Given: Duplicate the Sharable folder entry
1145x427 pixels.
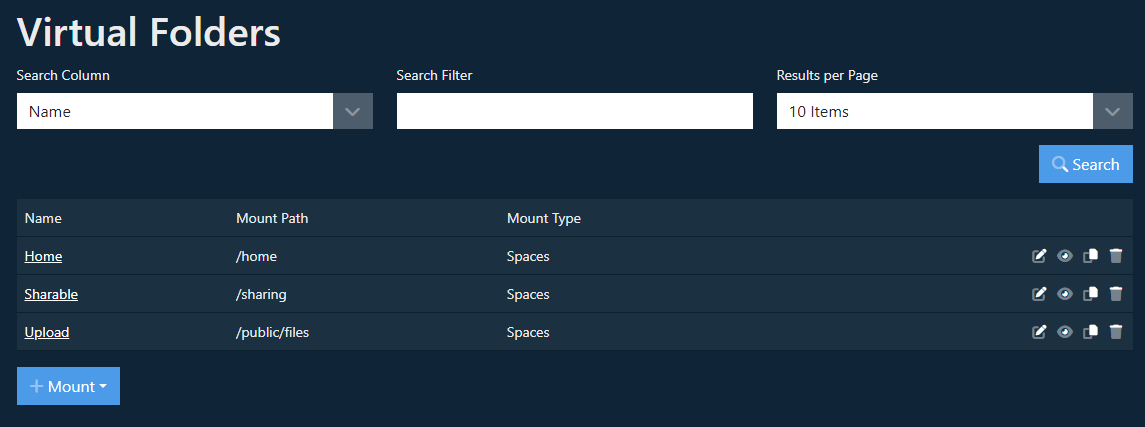Looking at the screenshot, I should point(1090,293).
